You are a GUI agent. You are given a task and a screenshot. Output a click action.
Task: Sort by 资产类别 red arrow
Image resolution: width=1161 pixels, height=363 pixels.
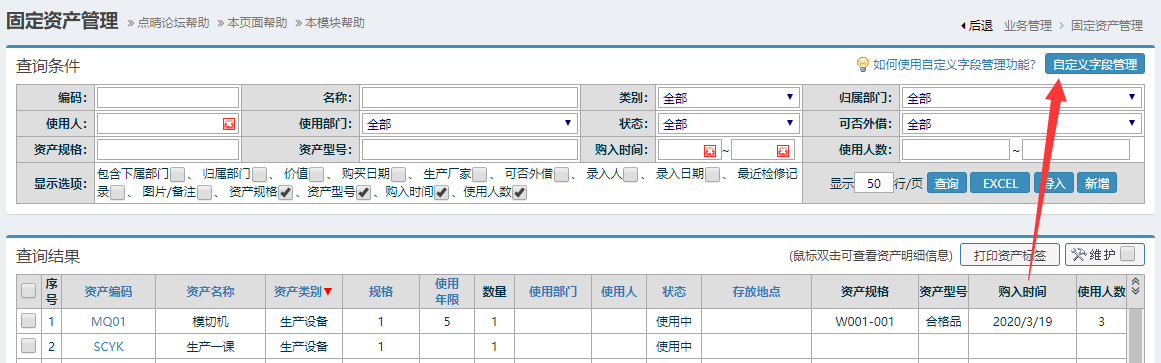[328, 292]
